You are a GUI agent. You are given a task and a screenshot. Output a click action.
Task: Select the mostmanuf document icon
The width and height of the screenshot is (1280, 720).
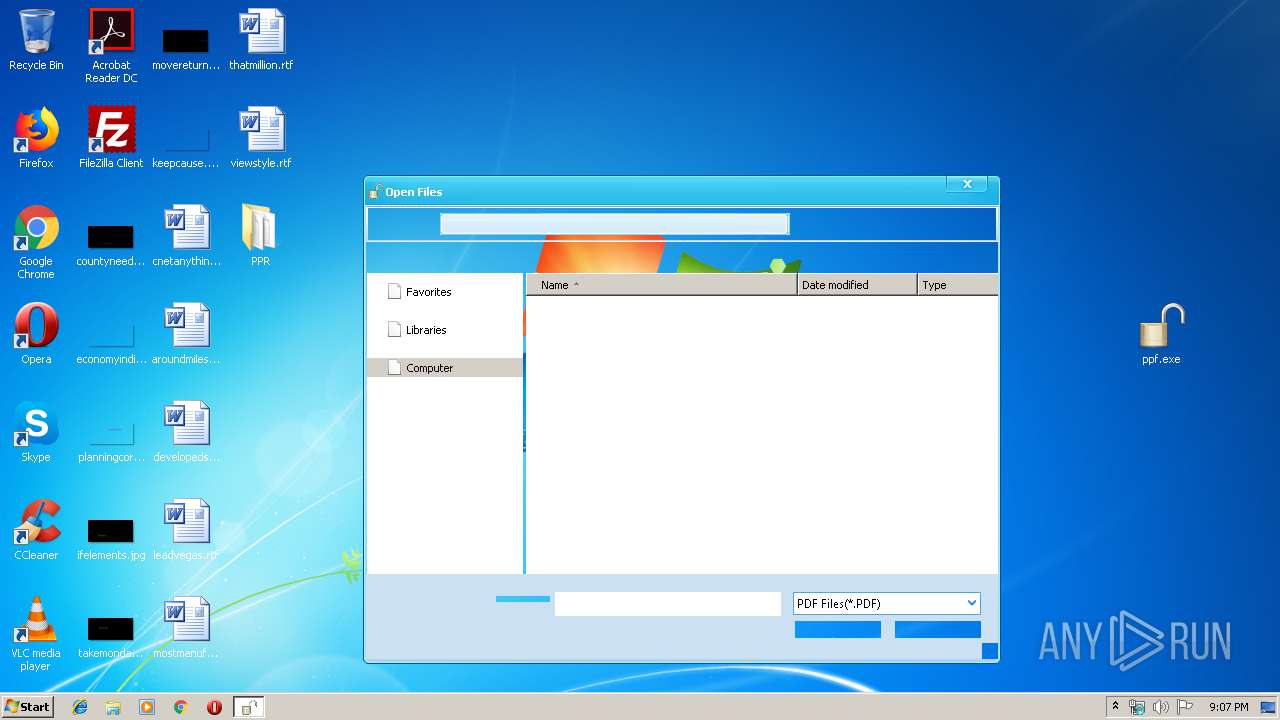click(x=186, y=628)
